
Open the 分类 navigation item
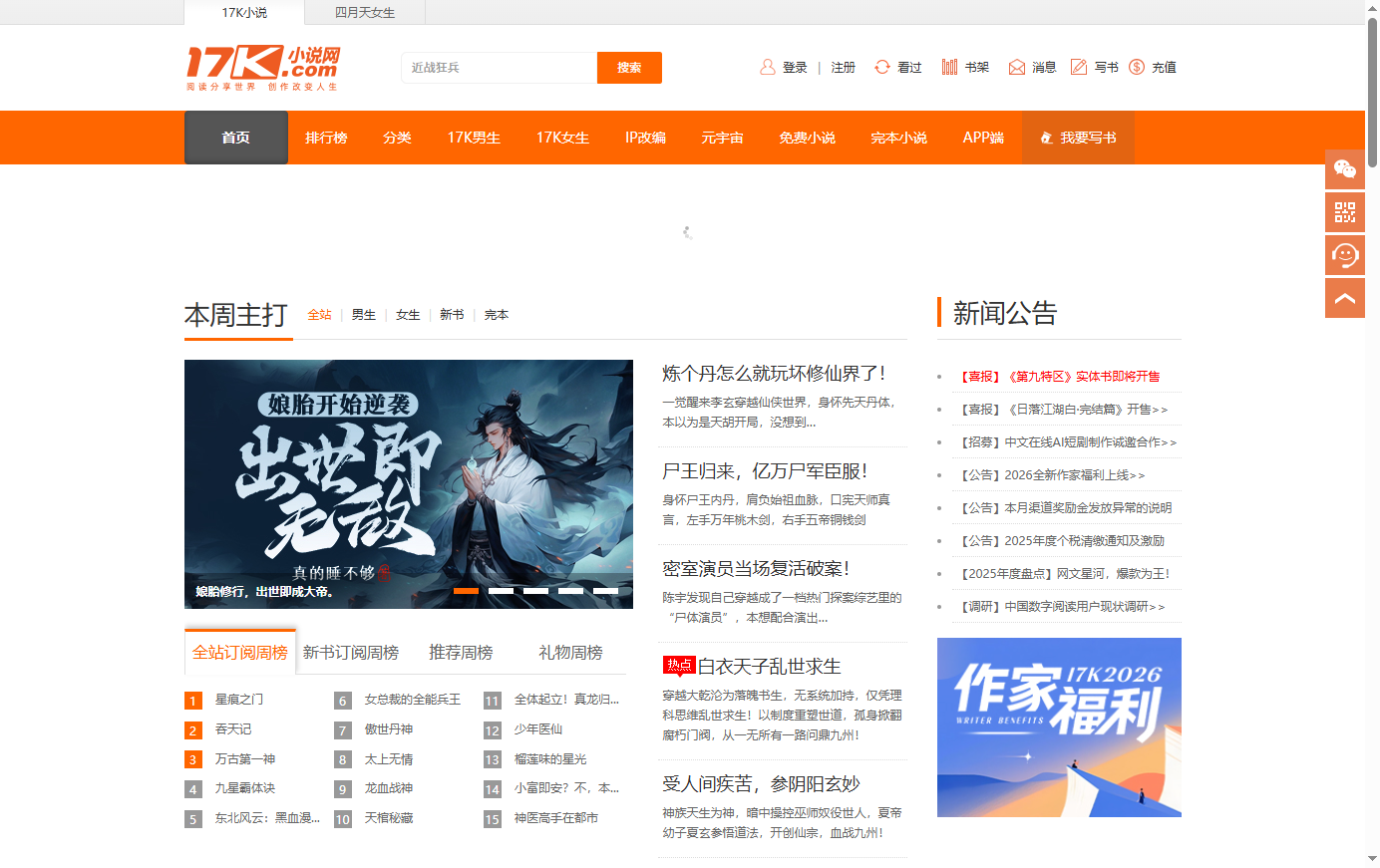(397, 138)
